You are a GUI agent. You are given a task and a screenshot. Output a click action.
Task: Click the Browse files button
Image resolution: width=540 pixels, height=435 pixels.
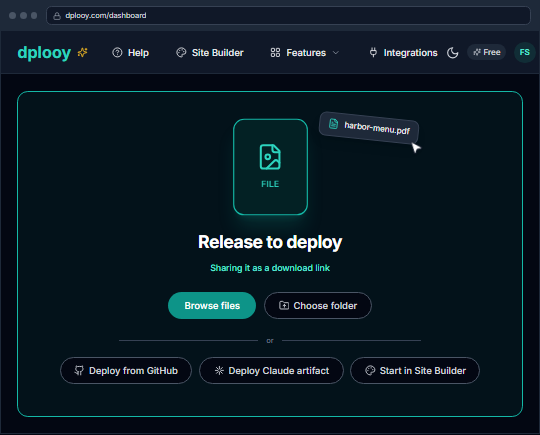point(212,305)
